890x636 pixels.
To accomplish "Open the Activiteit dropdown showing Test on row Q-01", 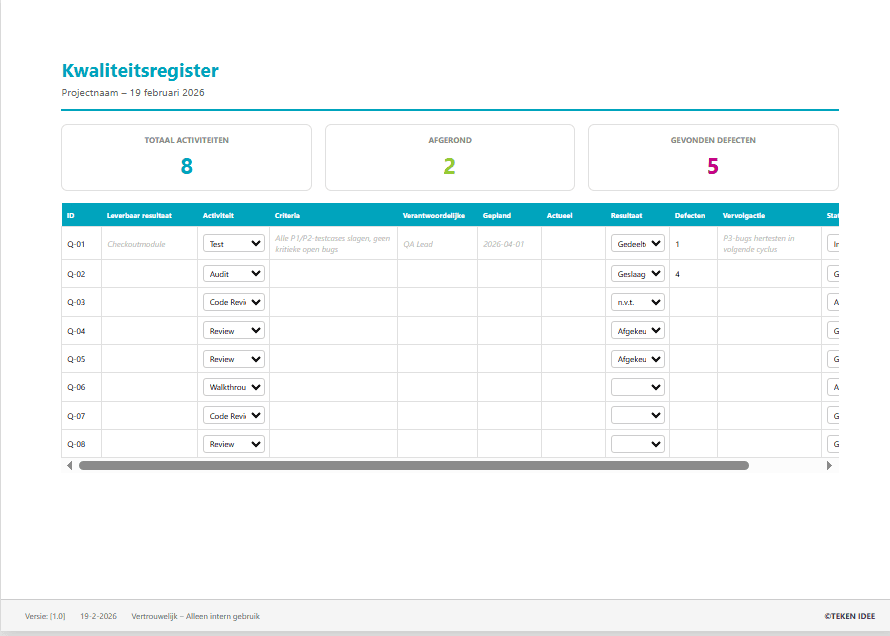I will [x=234, y=243].
